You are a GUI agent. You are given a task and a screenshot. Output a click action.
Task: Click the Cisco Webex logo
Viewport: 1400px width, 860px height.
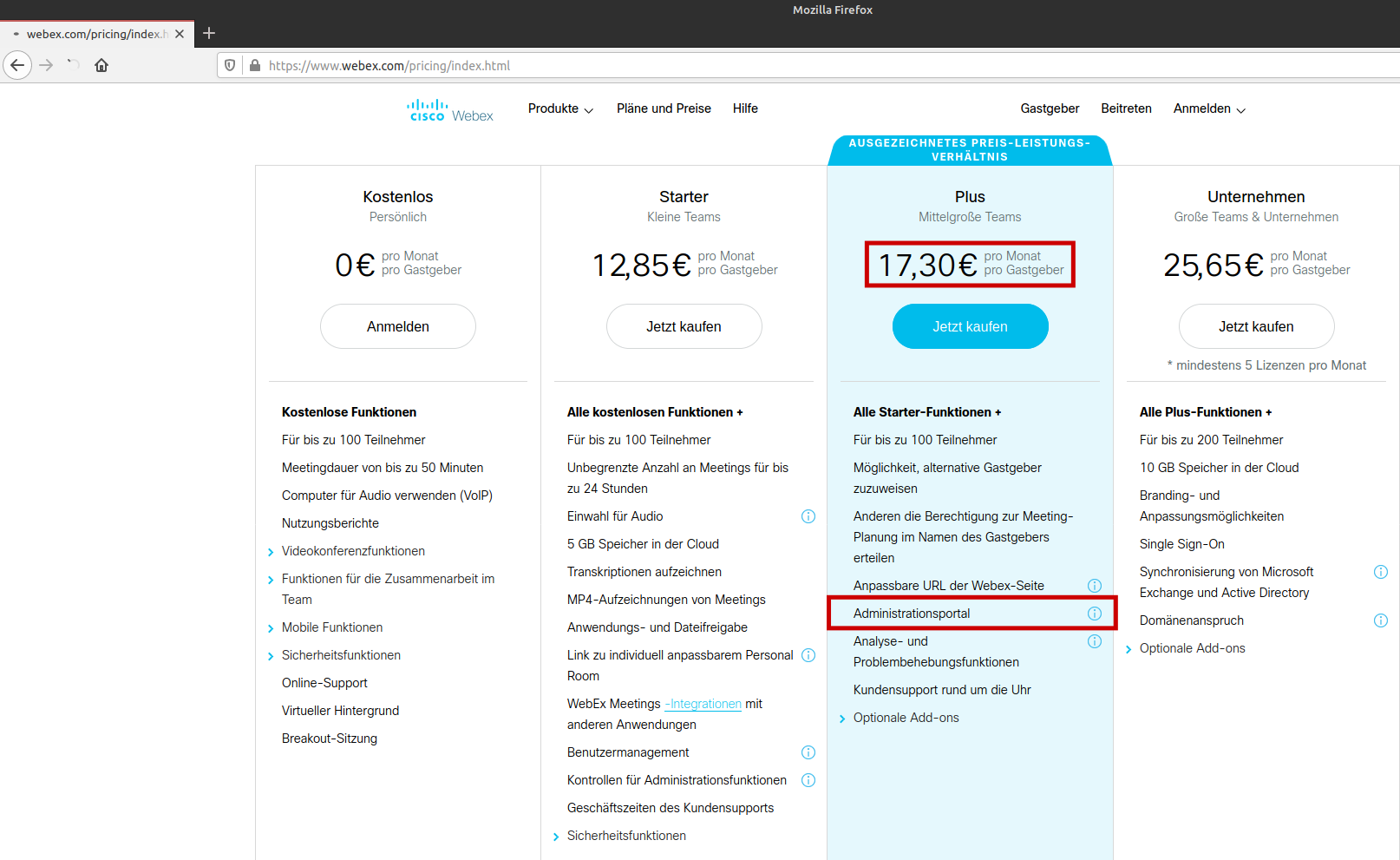click(x=450, y=110)
